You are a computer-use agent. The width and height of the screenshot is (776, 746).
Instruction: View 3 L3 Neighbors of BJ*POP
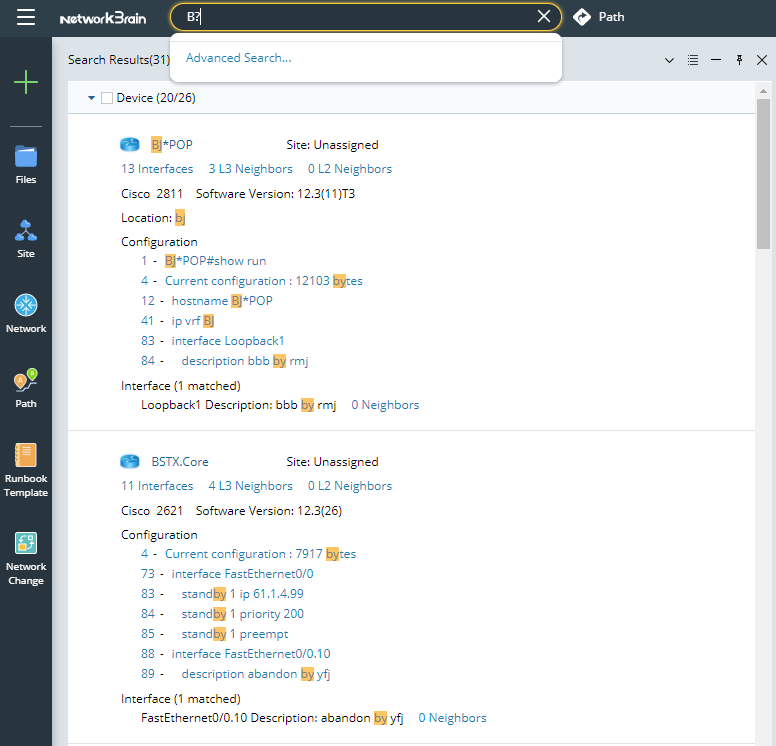pyautogui.click(x=250, y=169)
